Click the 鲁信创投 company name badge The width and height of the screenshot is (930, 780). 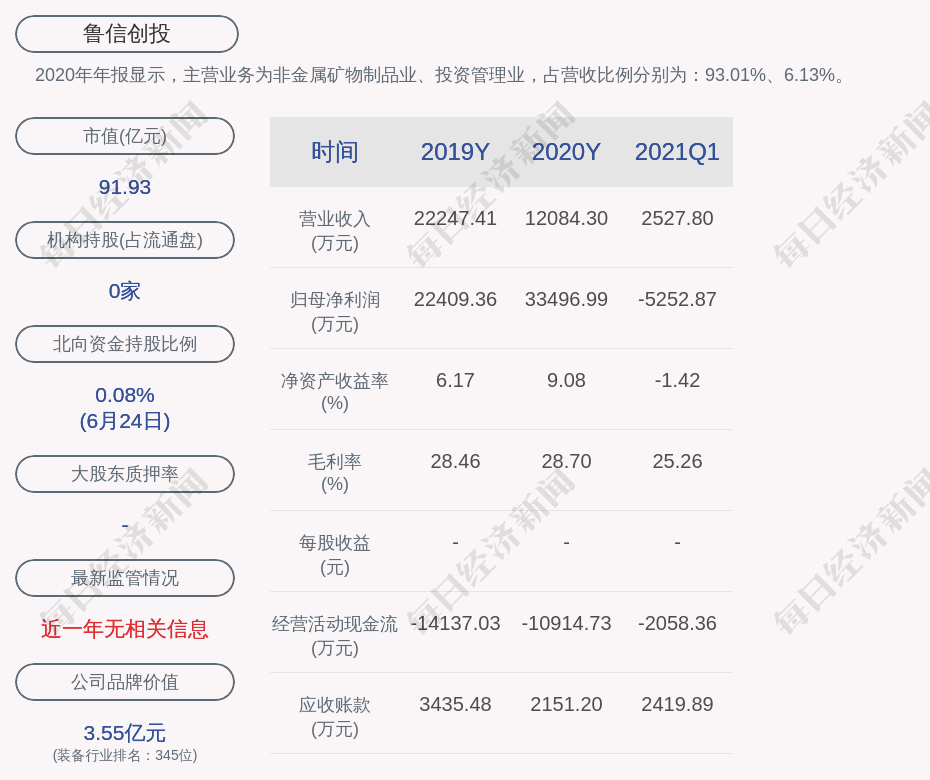point(124,33)
